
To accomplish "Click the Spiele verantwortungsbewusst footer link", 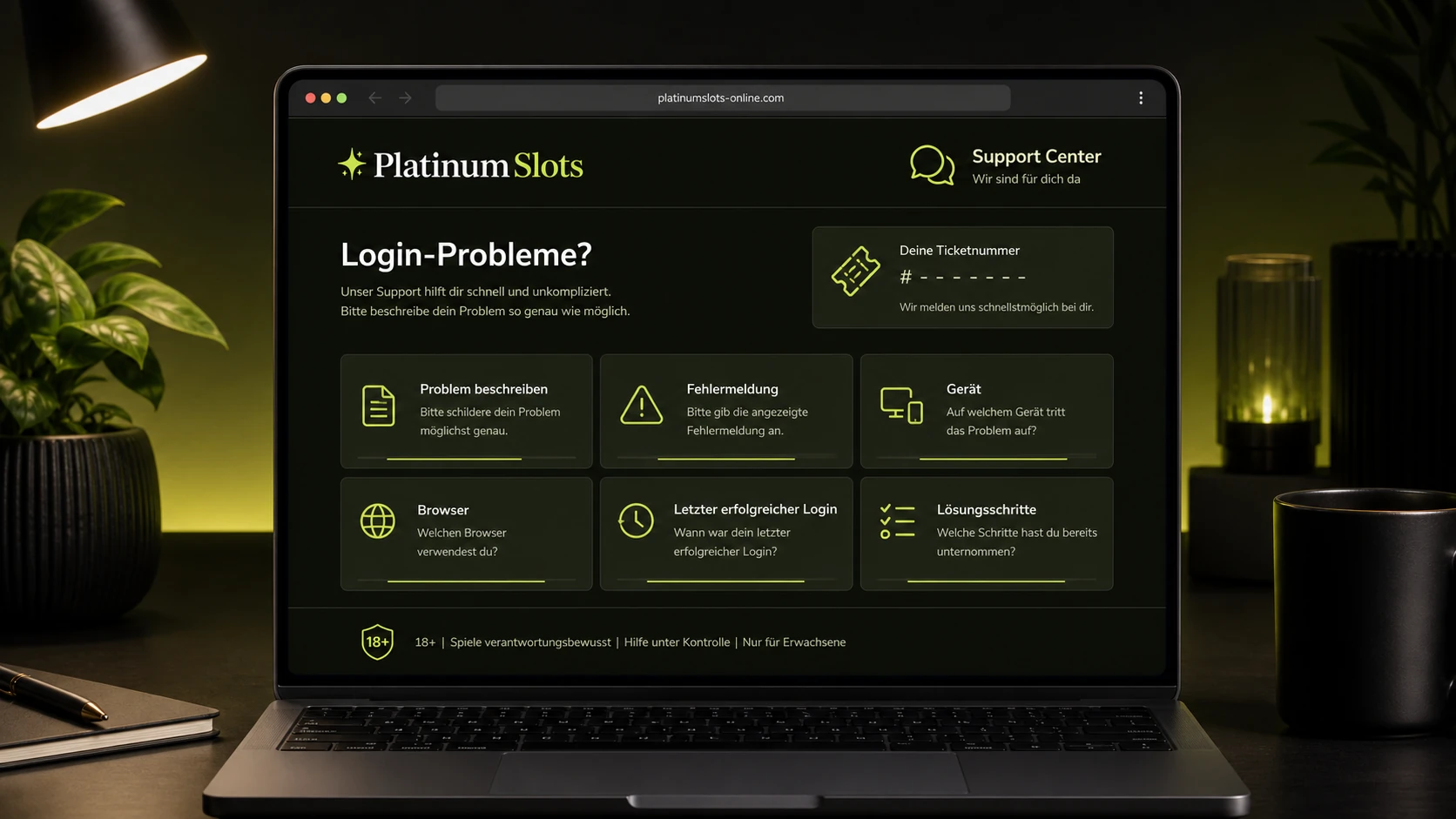I will 530,642.
